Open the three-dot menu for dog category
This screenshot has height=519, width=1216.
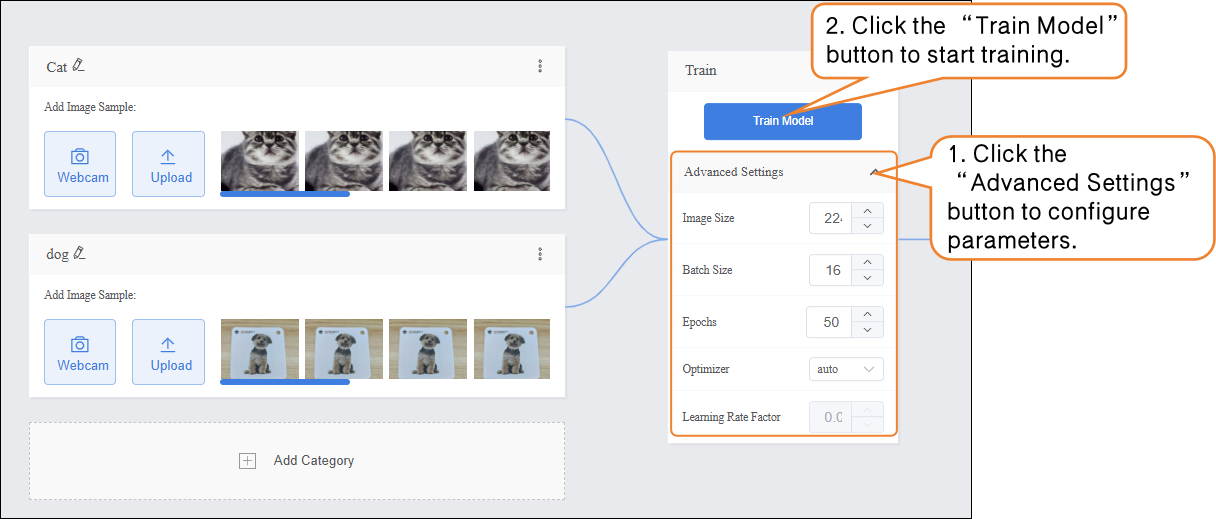click(540, 254)
